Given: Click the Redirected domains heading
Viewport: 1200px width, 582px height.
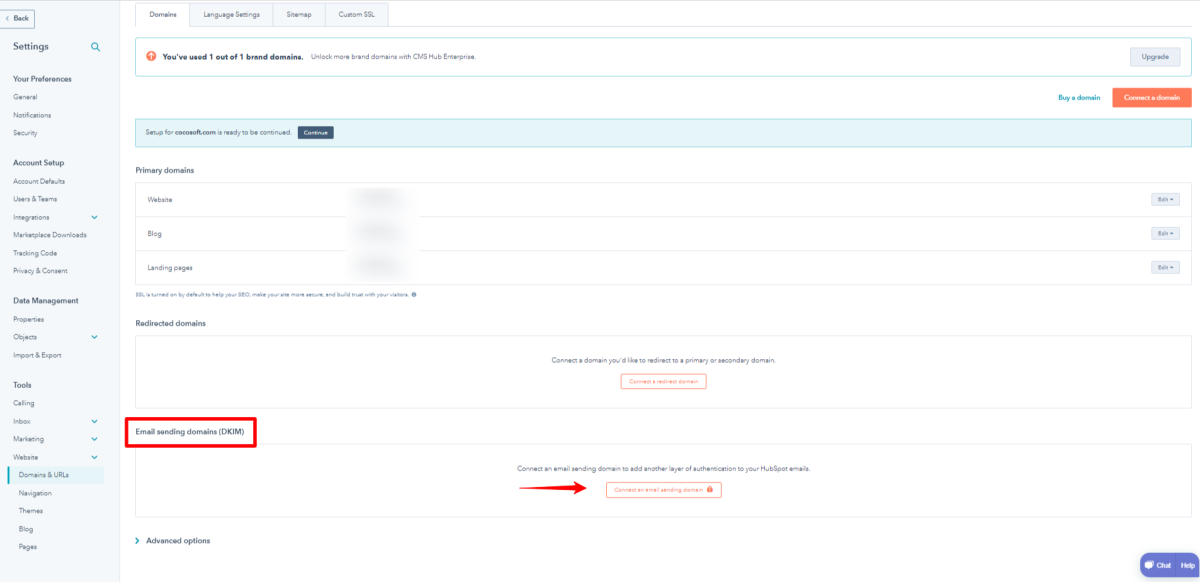Looking at the screenshot, I should 171,323.
